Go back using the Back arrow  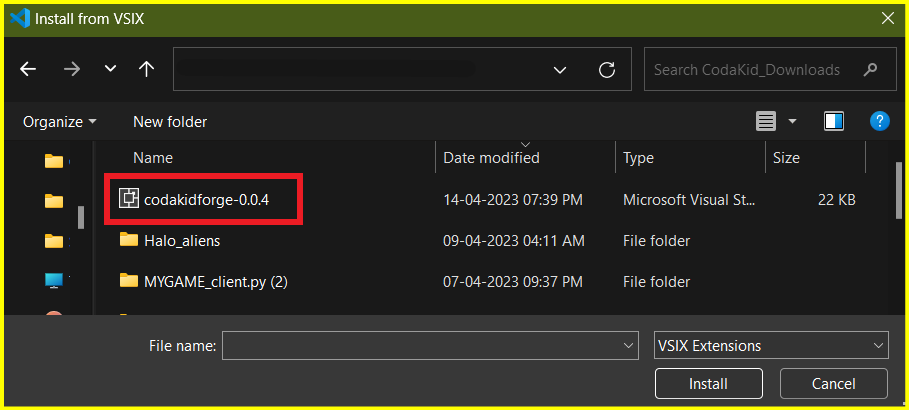pyautogui.click(x=28, y=70)
